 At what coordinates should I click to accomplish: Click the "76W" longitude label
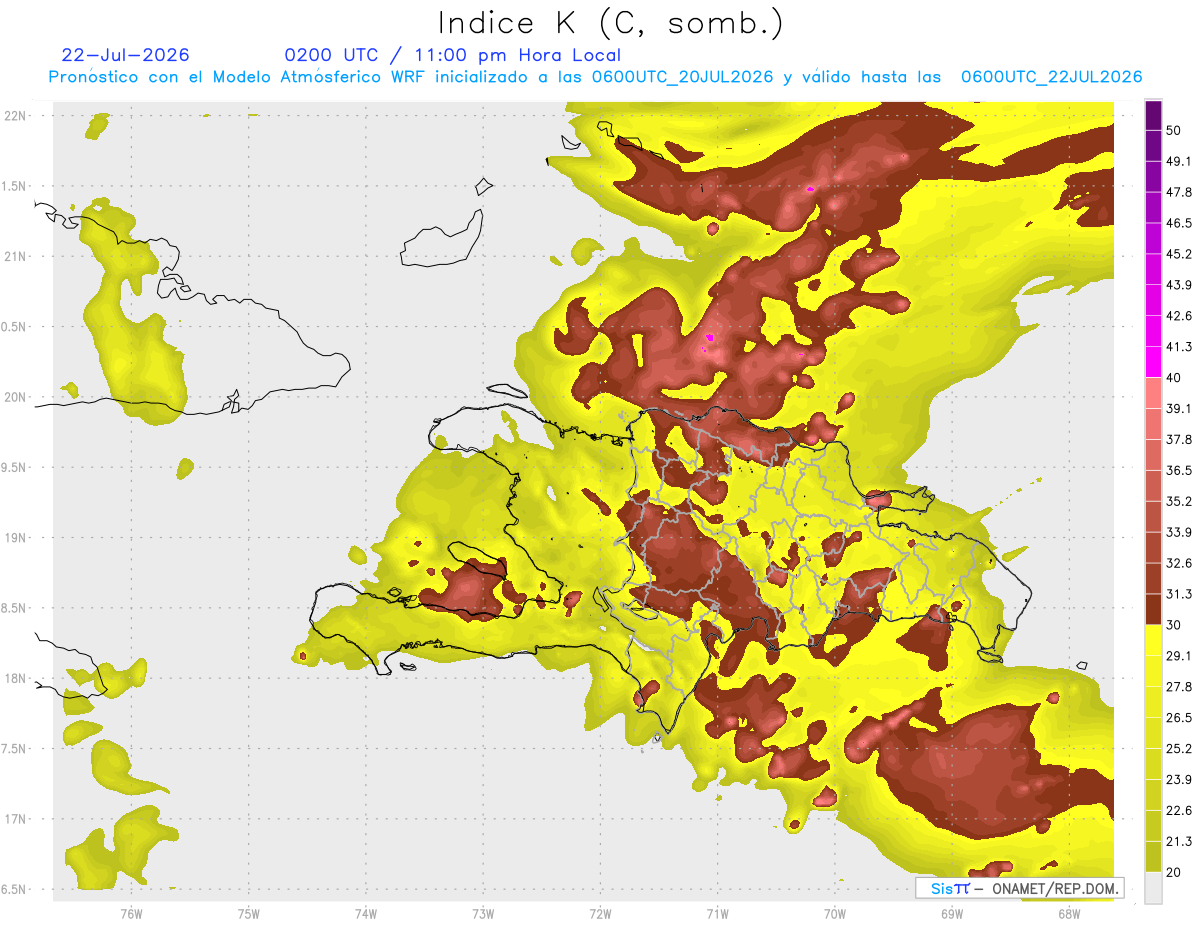130,913
